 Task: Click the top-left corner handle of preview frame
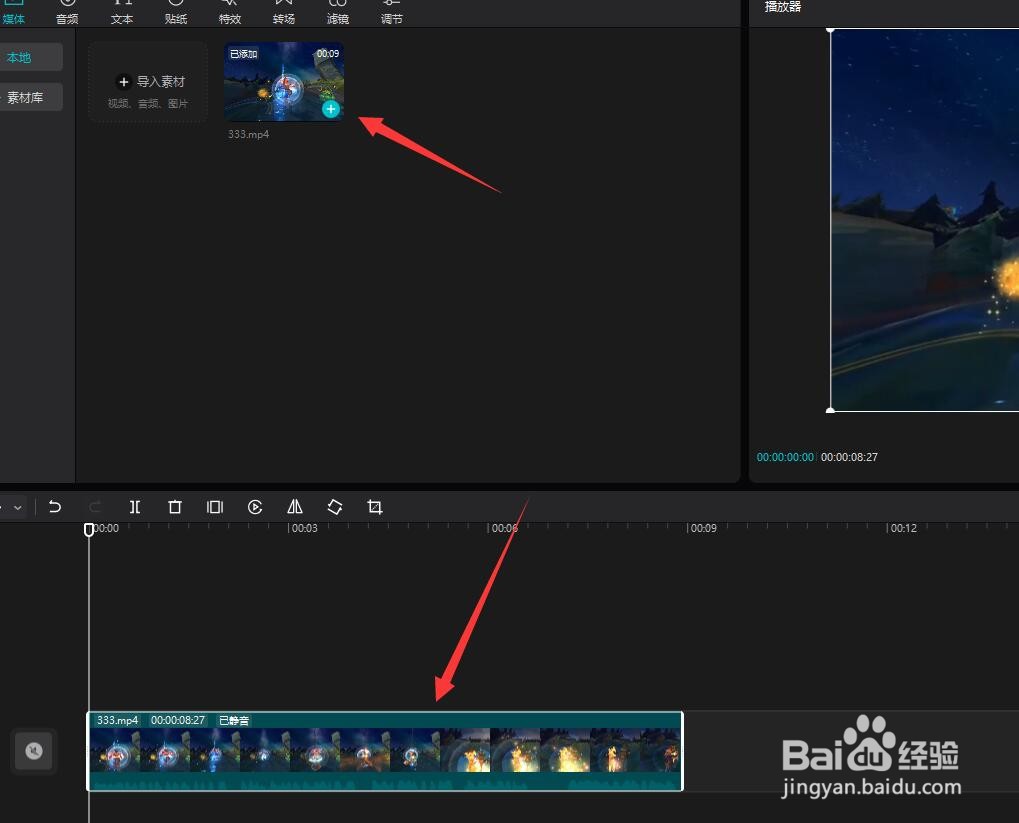831,29
